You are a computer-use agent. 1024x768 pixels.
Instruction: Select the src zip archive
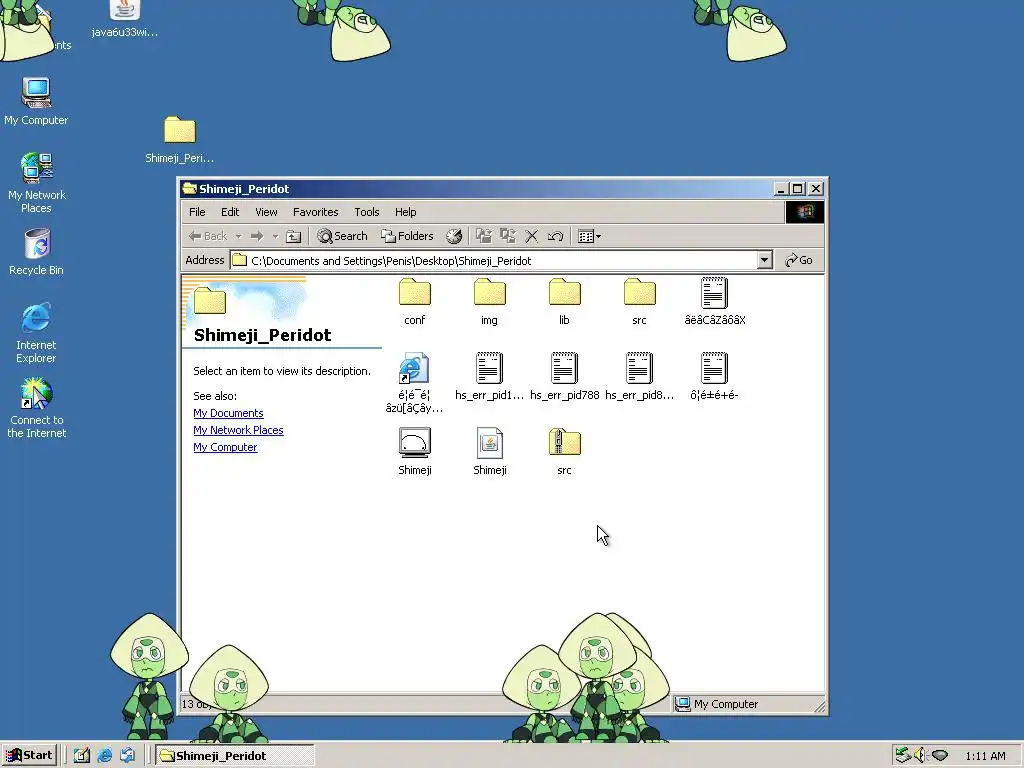click(564, 451)
